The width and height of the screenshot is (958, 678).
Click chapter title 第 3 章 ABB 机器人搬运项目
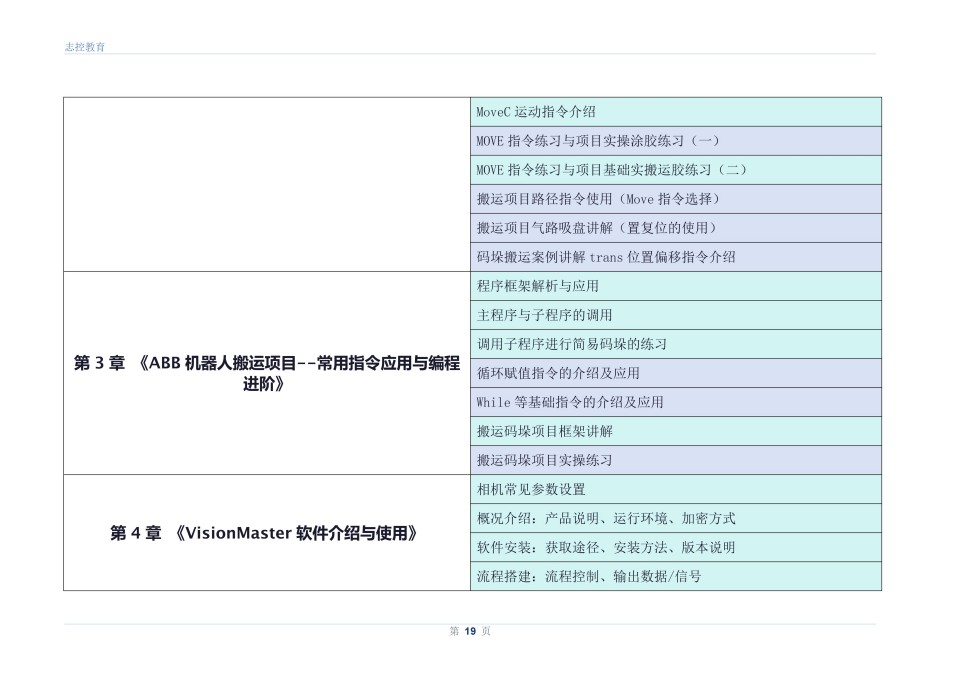pos(266,373)
